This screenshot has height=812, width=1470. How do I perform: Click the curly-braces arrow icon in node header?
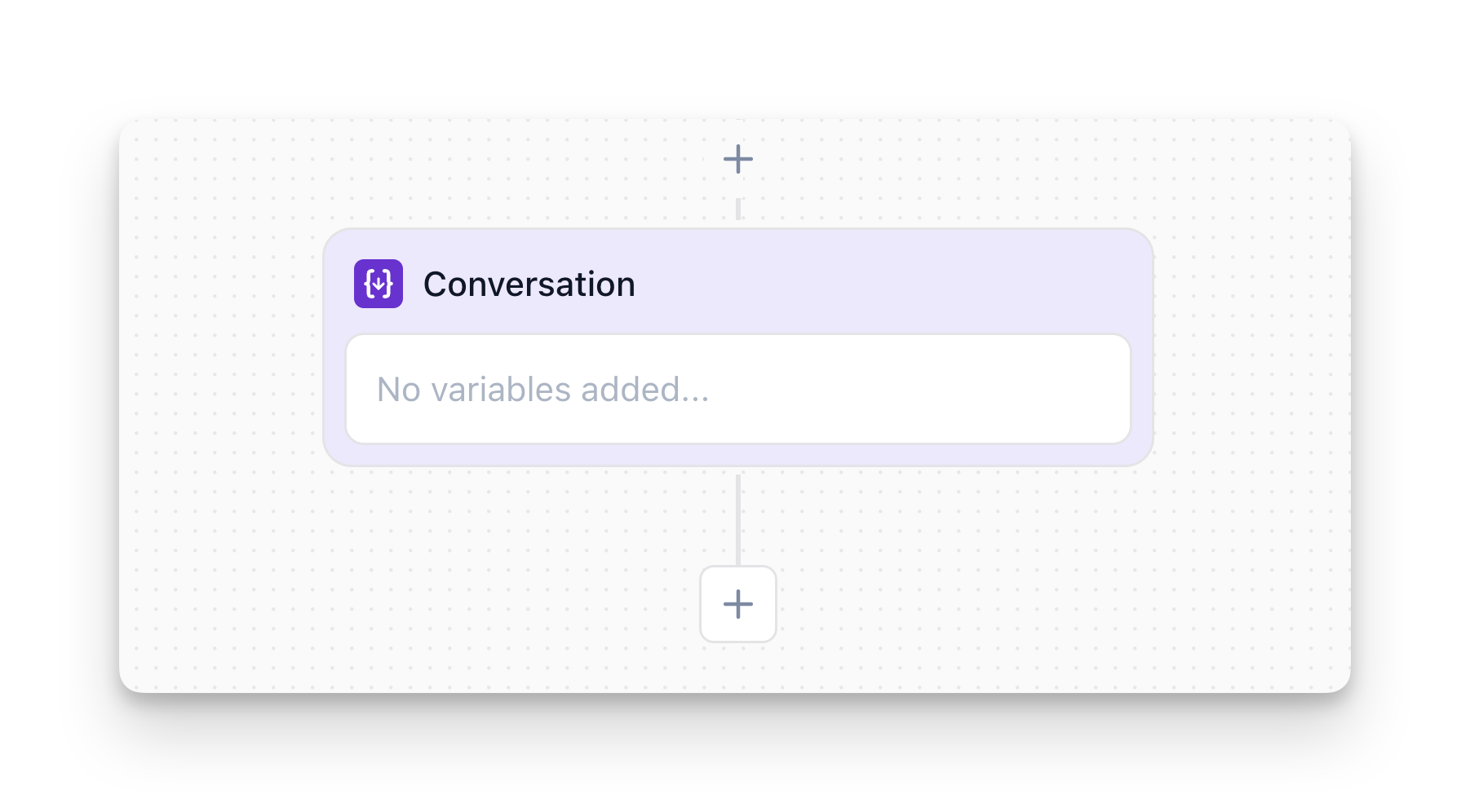378,284
